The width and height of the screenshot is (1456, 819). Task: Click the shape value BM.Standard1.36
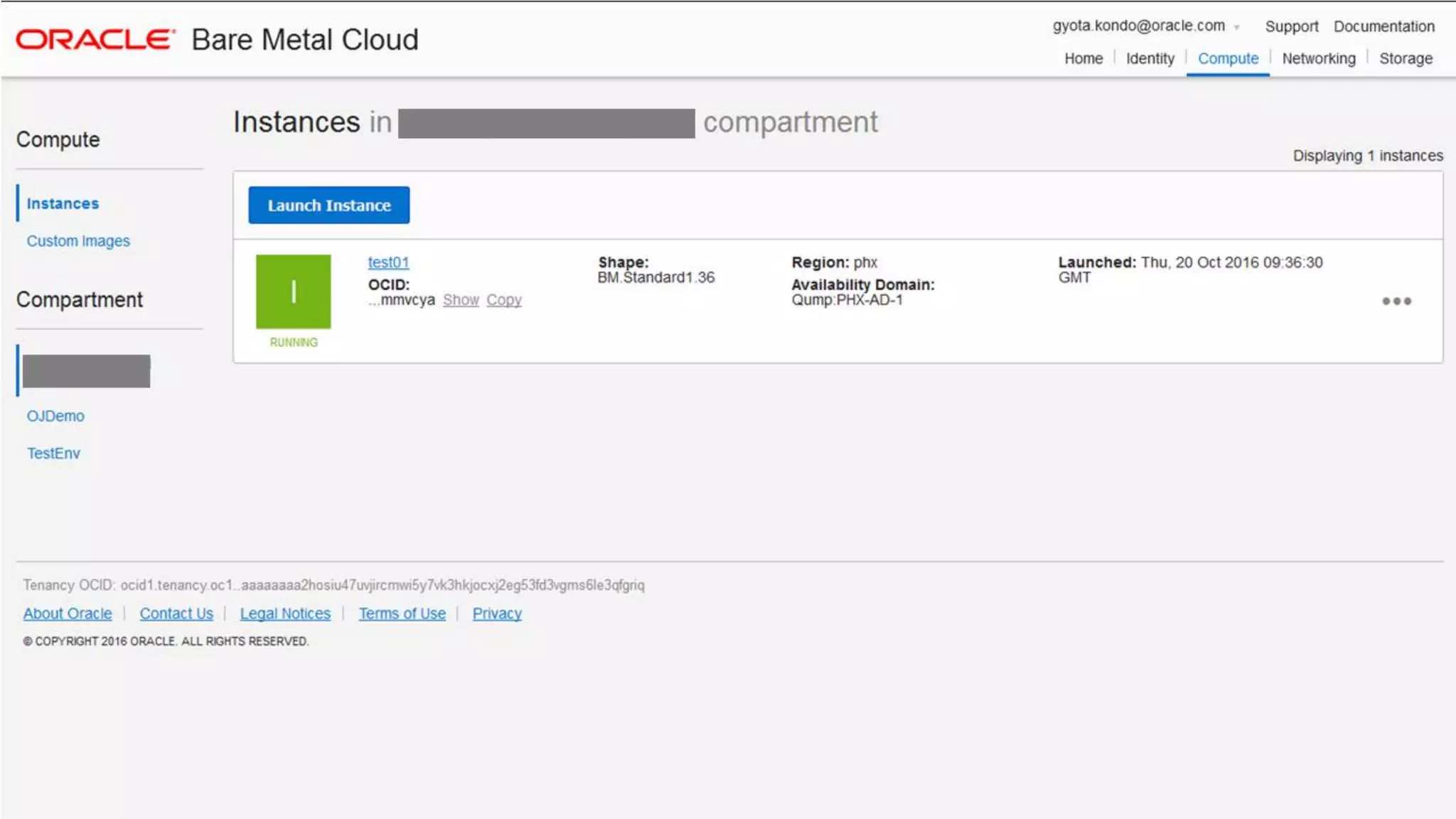[x=655, y=277]
